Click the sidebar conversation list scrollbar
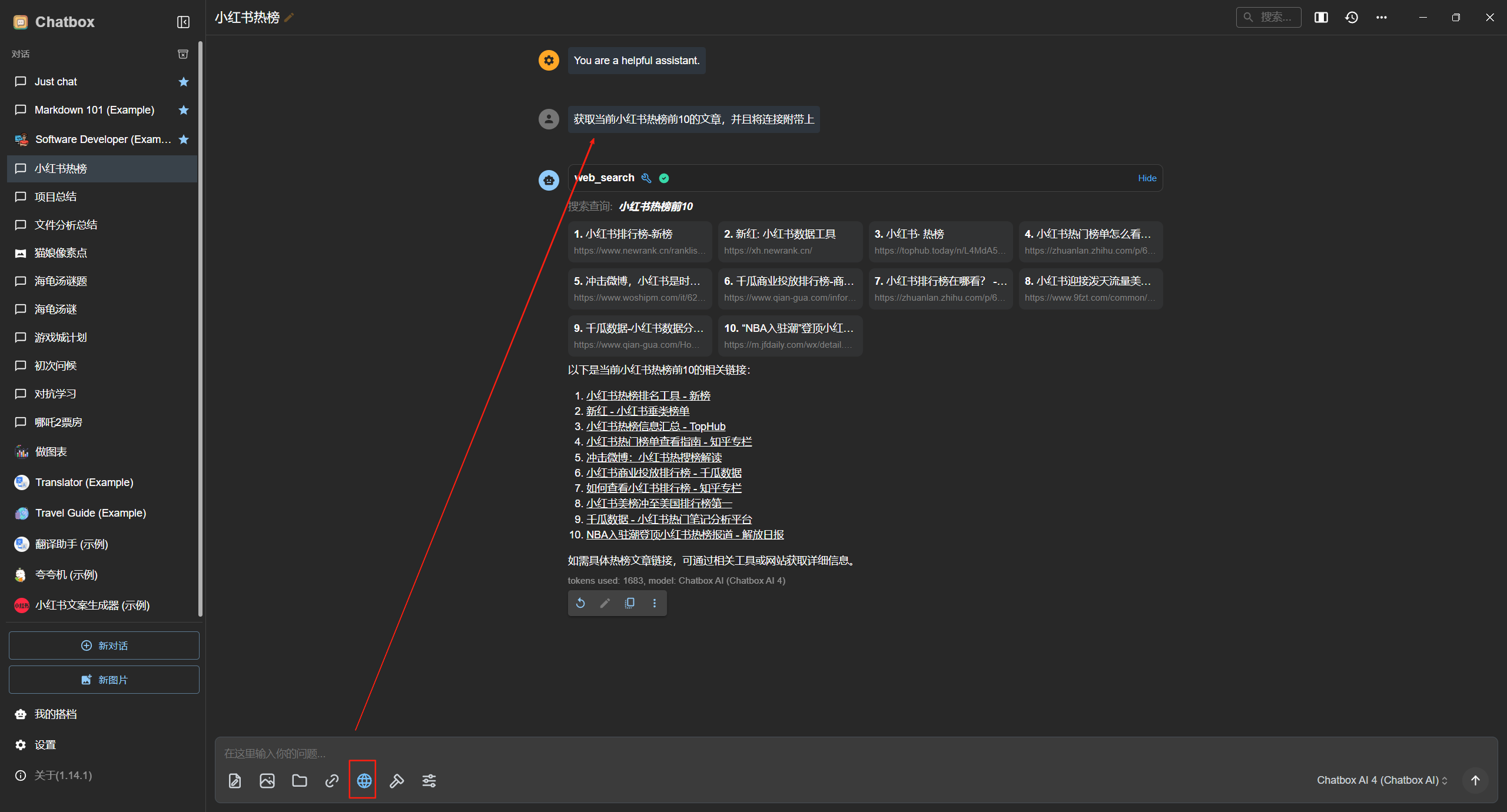The image size is (1507, 812). click(201, 328)
